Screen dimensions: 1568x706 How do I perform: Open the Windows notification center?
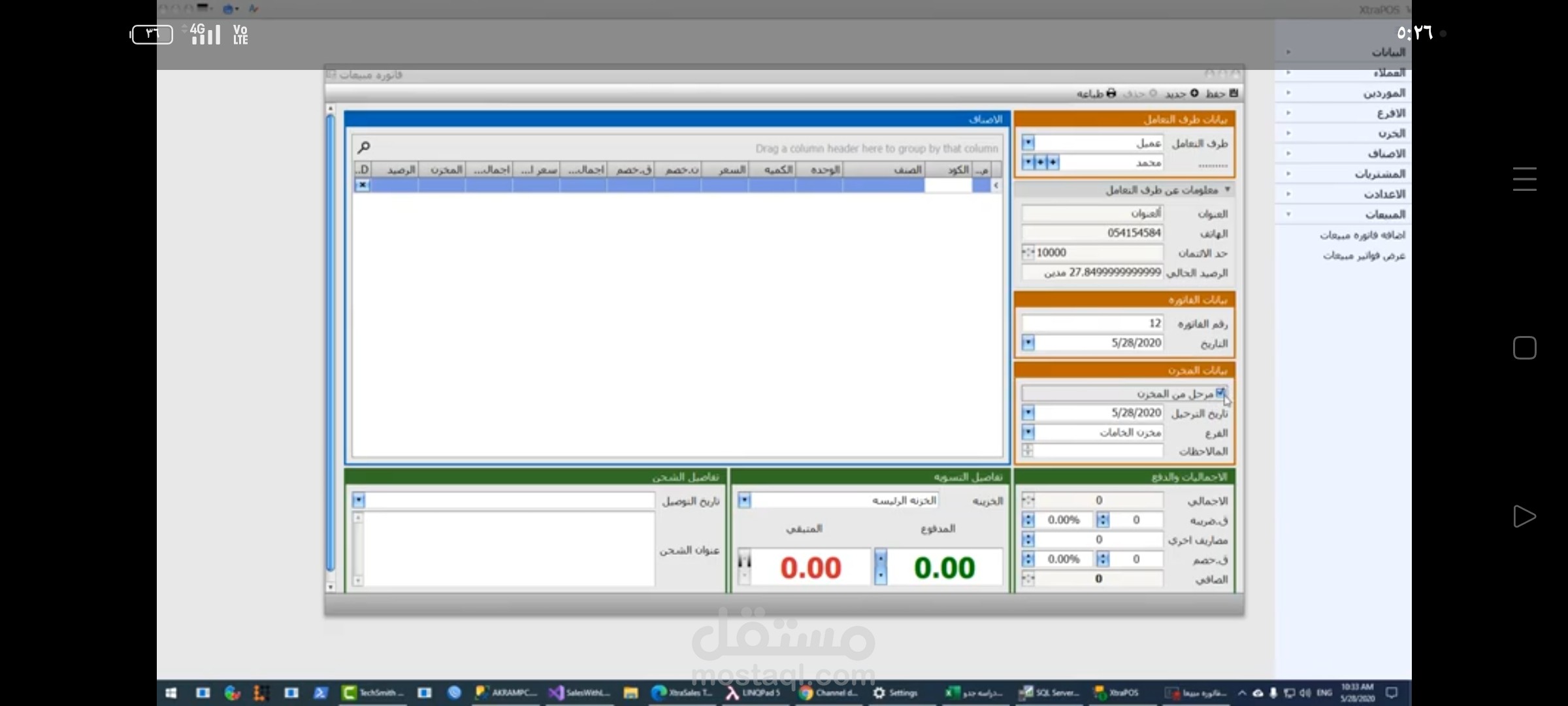pos(1392,693)
